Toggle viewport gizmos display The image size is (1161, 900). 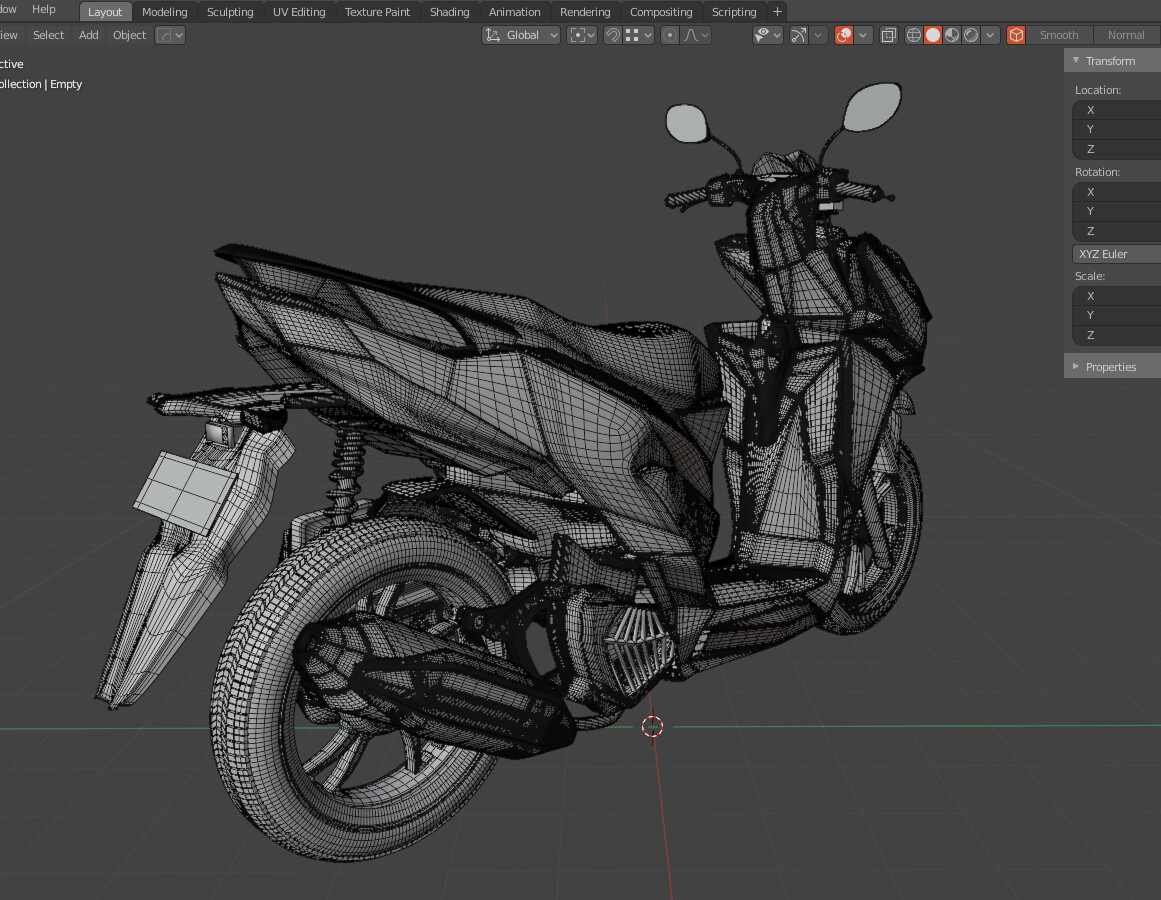tap(798, 35)
